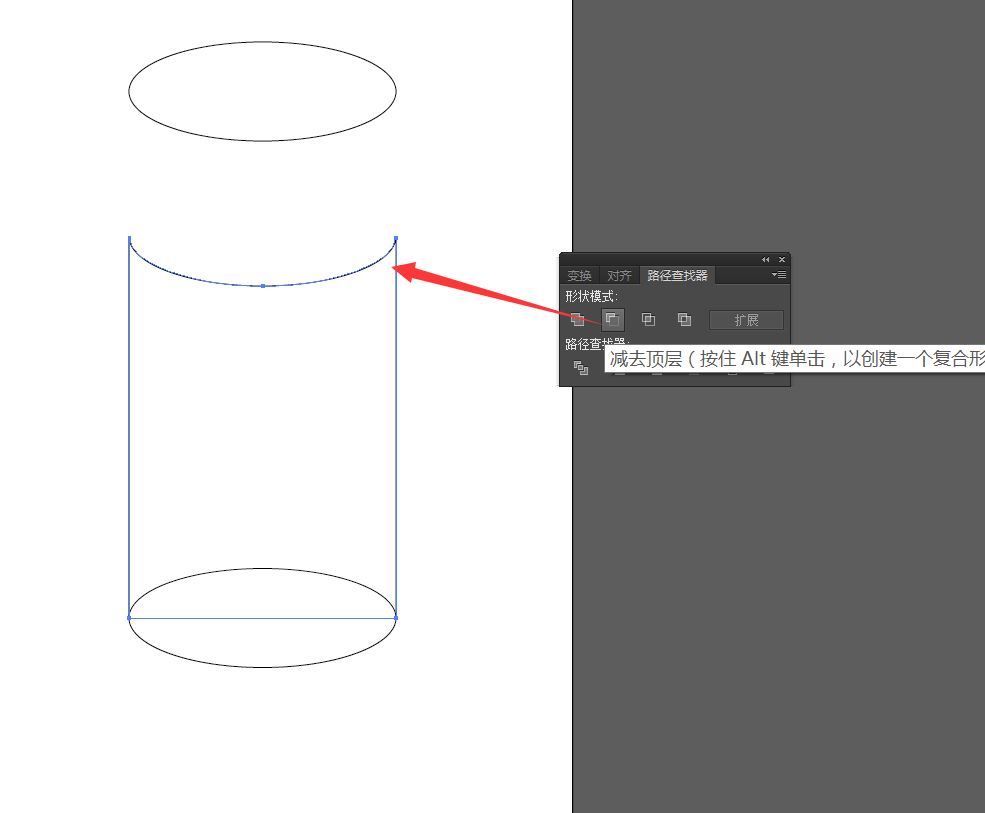Collapse the panel using double-arrow icon
Screen dimensions: 985x813
click(766, 260)
